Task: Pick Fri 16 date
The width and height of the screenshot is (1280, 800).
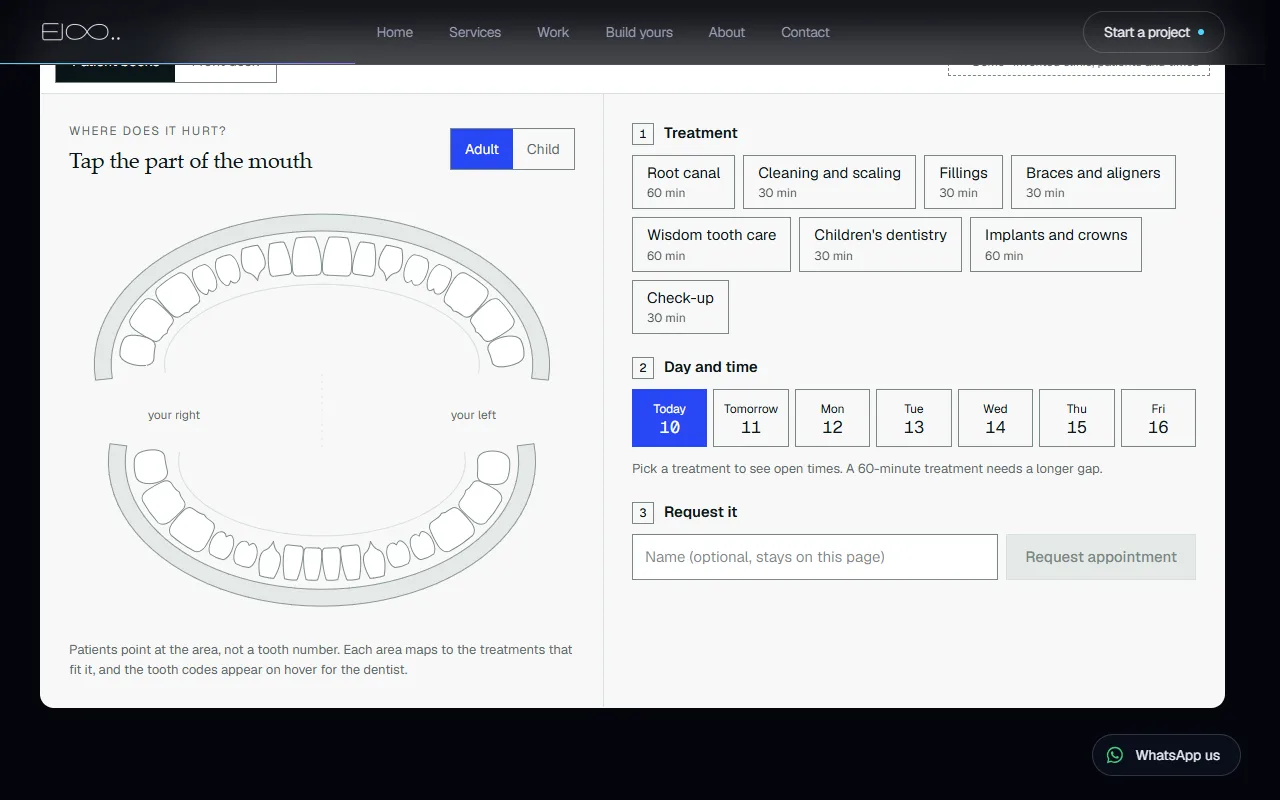Action: point(1158,418)
